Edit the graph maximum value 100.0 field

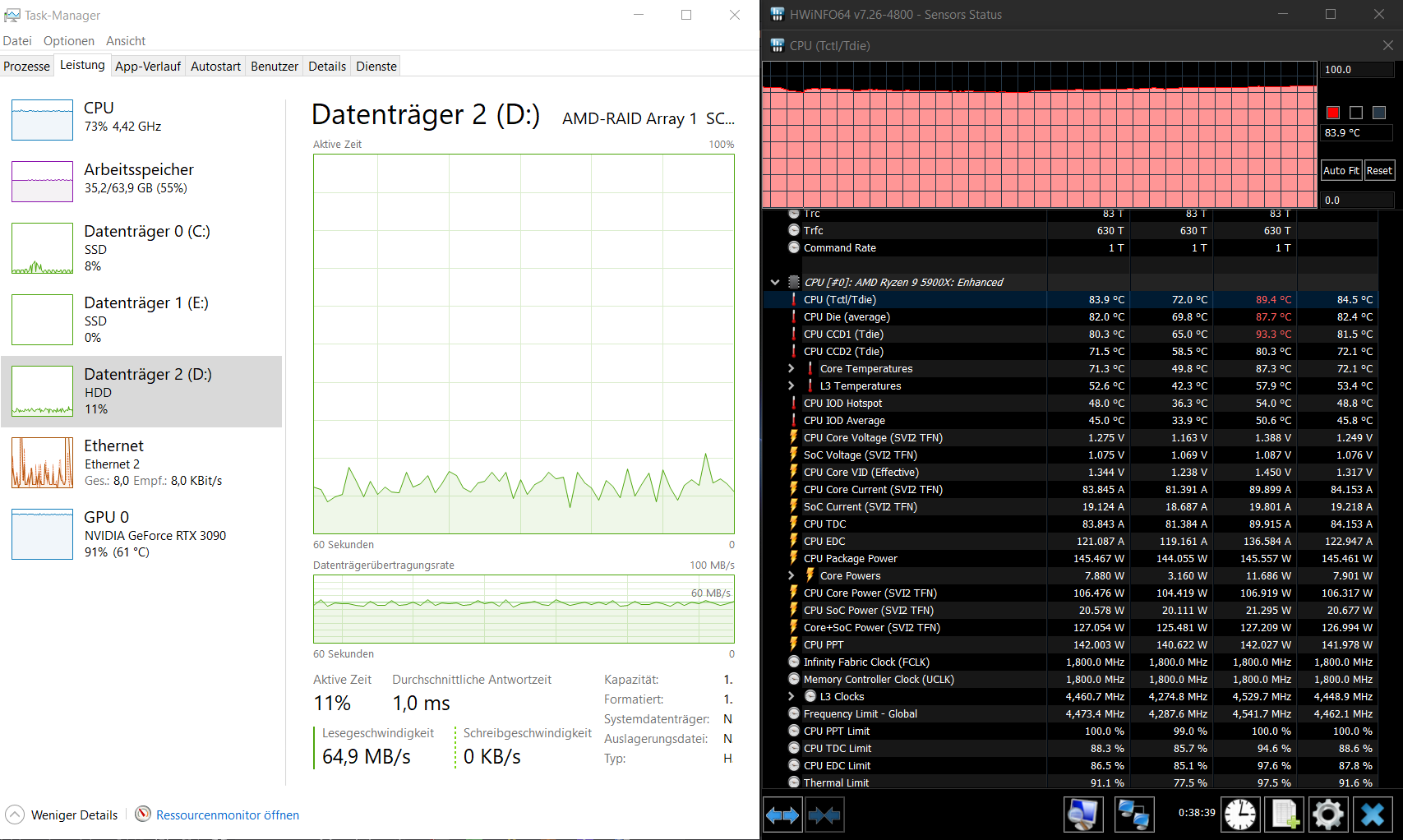click(x=1357, y=70)
